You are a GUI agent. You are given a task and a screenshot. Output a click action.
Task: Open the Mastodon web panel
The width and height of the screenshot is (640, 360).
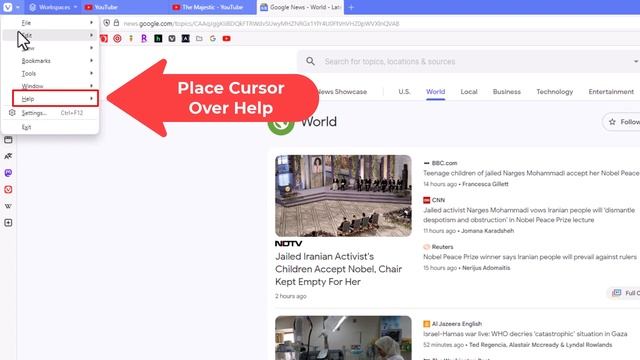coord(8,173)
